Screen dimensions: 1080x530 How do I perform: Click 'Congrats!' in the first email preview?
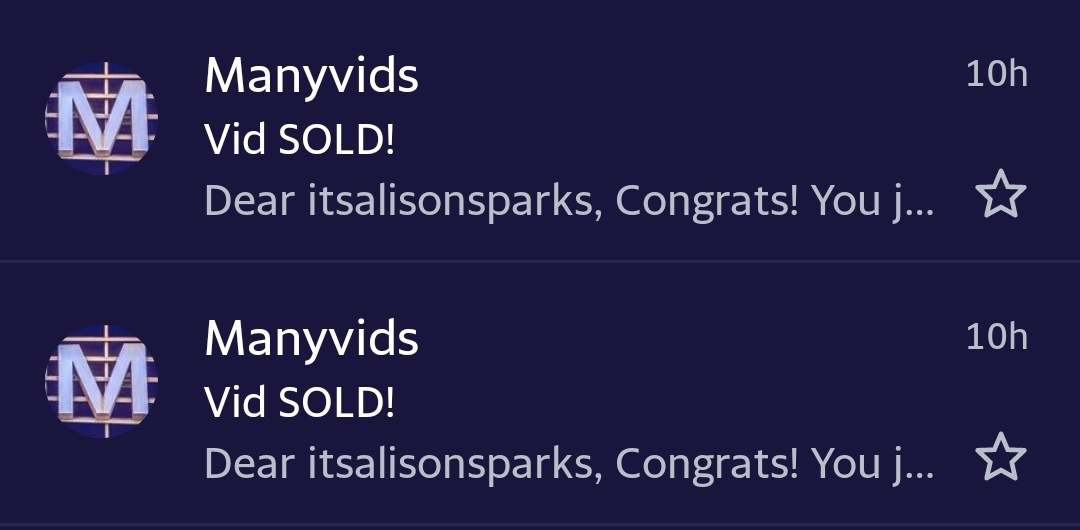click(707, 201)
